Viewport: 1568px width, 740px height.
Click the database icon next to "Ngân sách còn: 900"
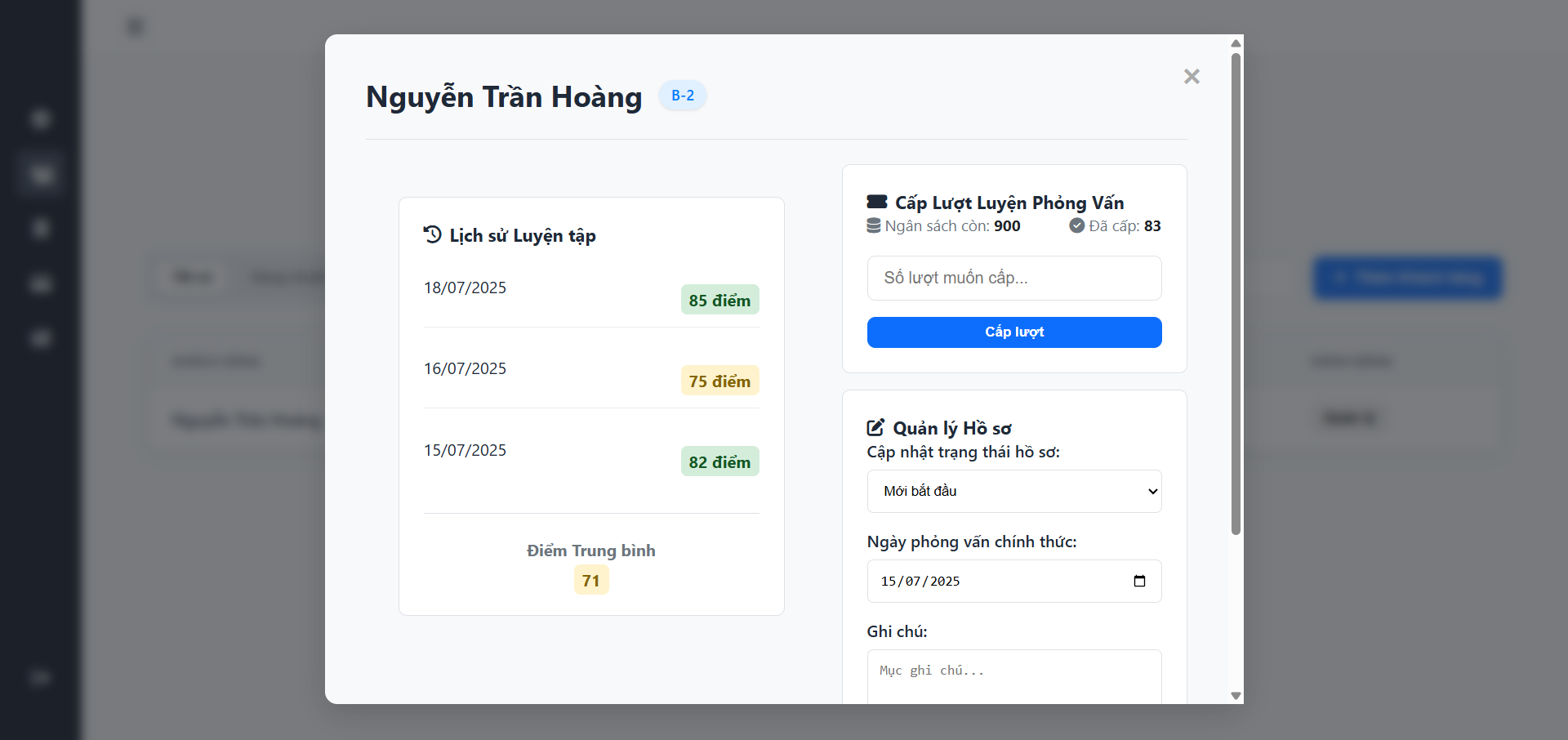point(874,225)
